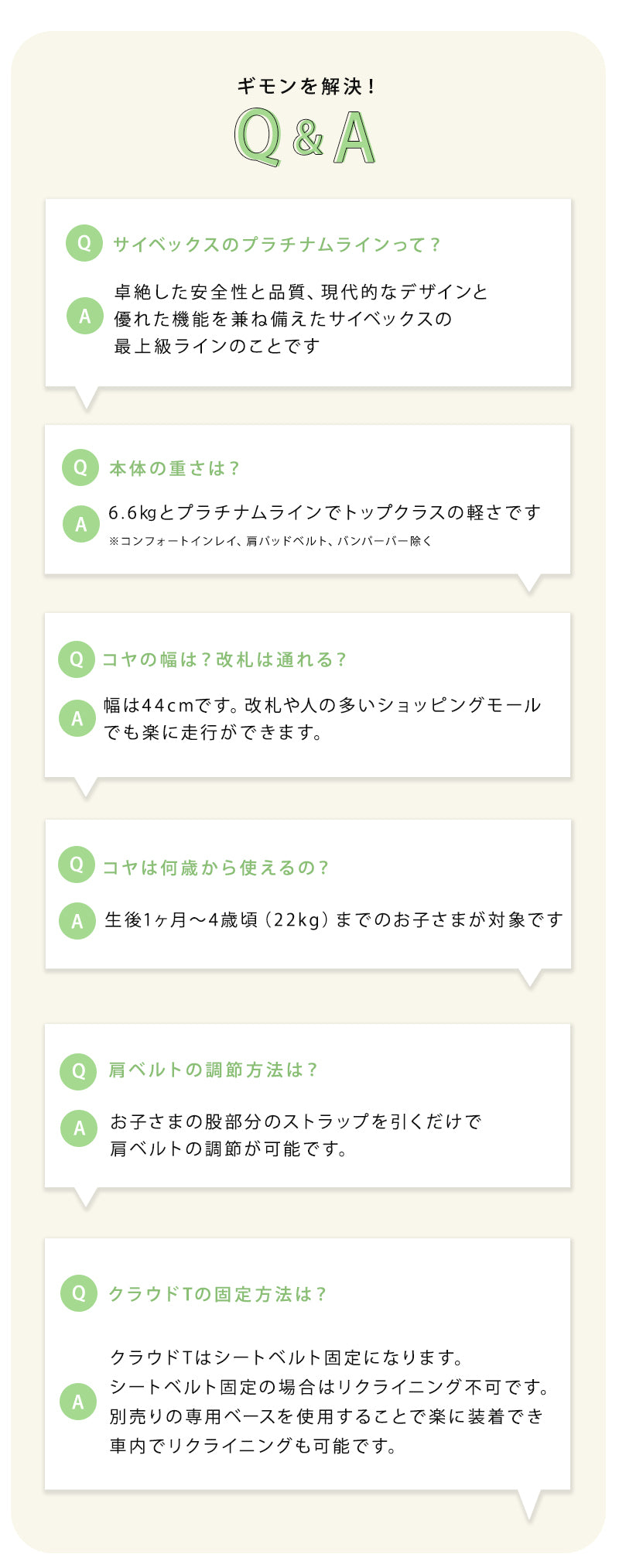Select the Q icon next to "コヤは何歳から使えるの？"
The width and height of the screenshot is (619, 1568).
pyautogui.click(x=77, y=864)
